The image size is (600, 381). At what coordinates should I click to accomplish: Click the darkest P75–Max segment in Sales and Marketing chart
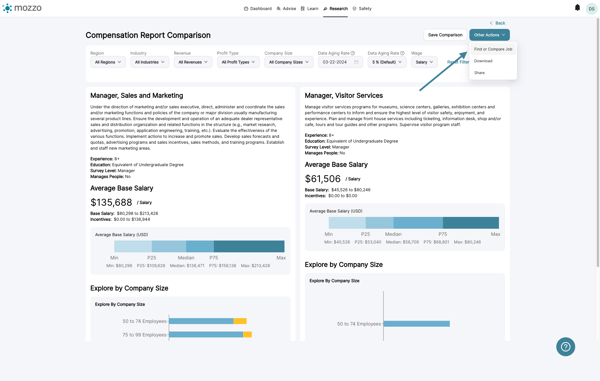[249, 246]
